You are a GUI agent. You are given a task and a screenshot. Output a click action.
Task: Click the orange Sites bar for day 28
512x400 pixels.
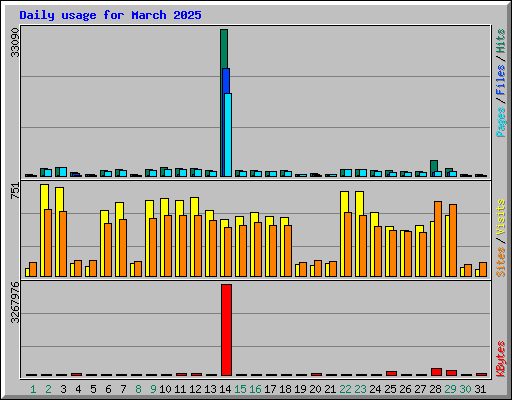(x=438, y=239)
